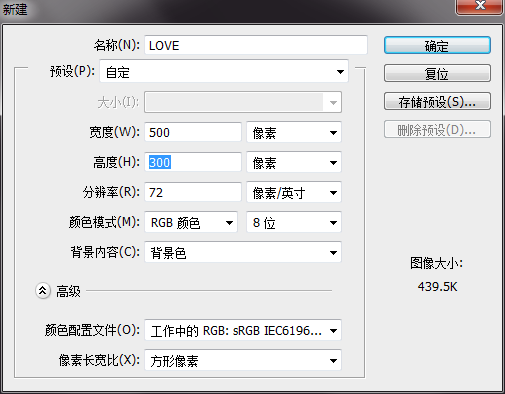Click the disabled 删除预设(D)... button
505x394 pixels.
point(437,129)
